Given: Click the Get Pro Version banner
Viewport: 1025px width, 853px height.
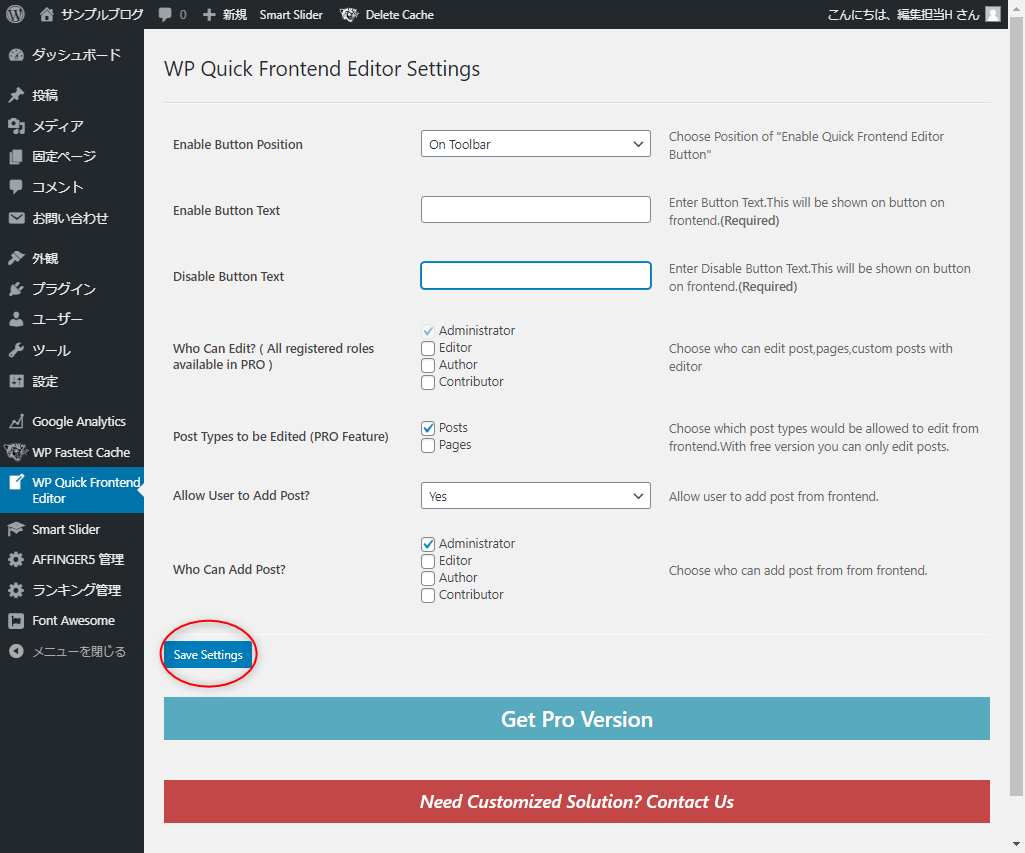Looking at the screenshot, I should coord(577,718).
